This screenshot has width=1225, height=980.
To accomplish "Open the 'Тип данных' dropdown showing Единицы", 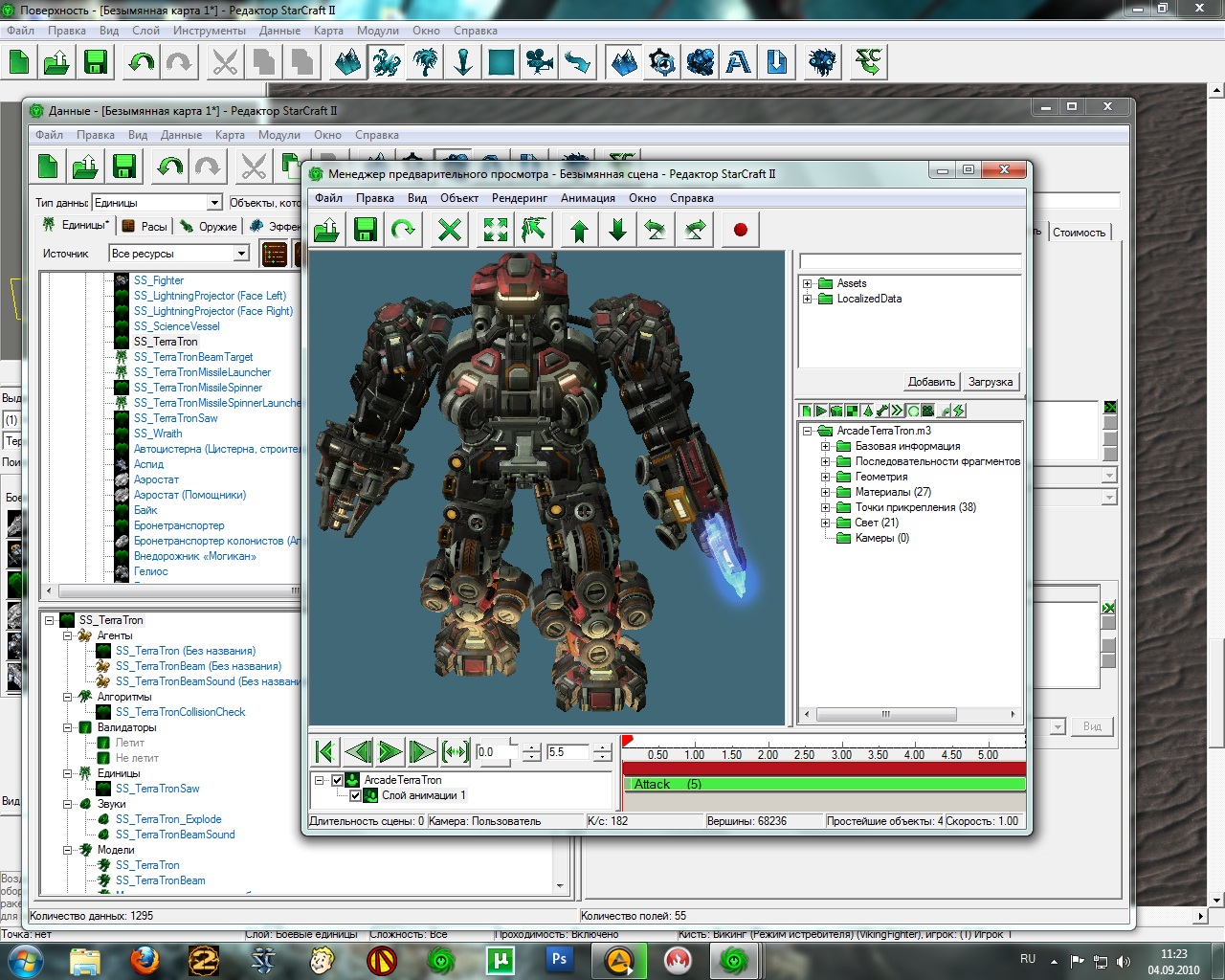I will pos(214,202).
